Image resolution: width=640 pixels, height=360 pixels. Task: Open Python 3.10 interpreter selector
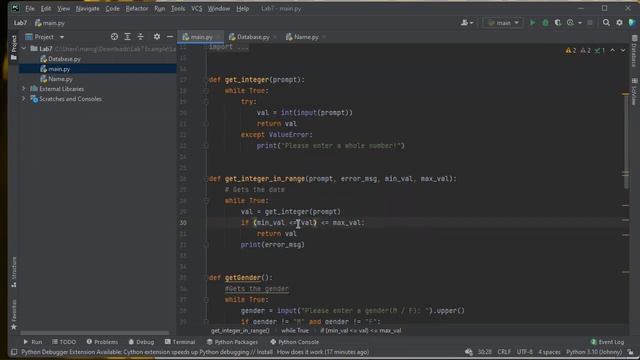click(593, 352)
